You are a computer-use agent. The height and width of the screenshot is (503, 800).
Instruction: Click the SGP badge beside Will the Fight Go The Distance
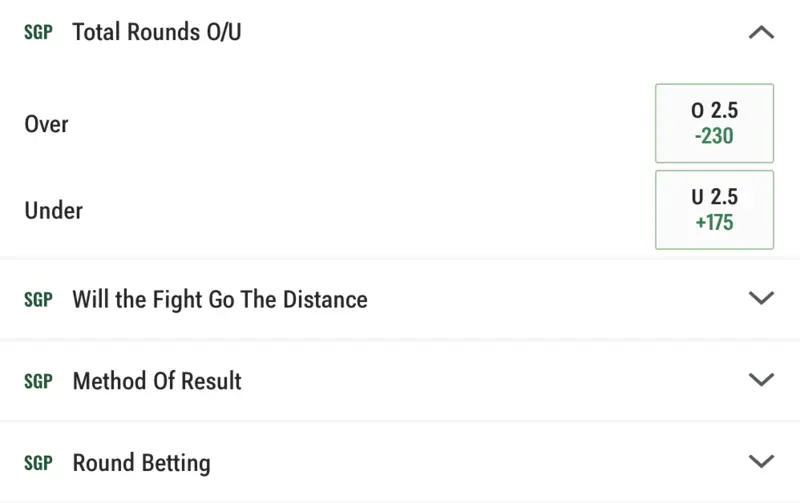click(x=38, y=299)
